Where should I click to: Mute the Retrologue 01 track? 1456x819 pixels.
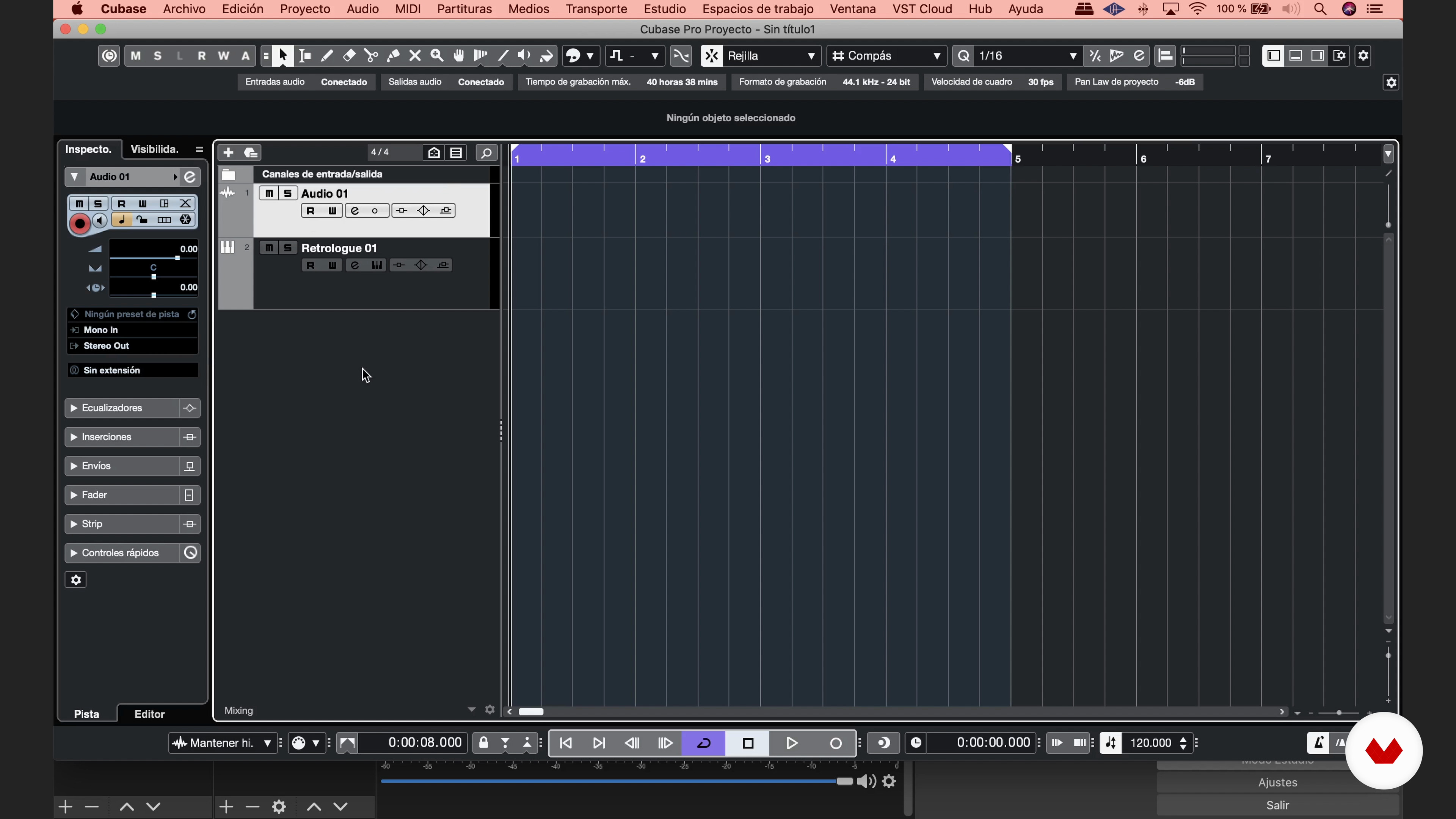269,248
